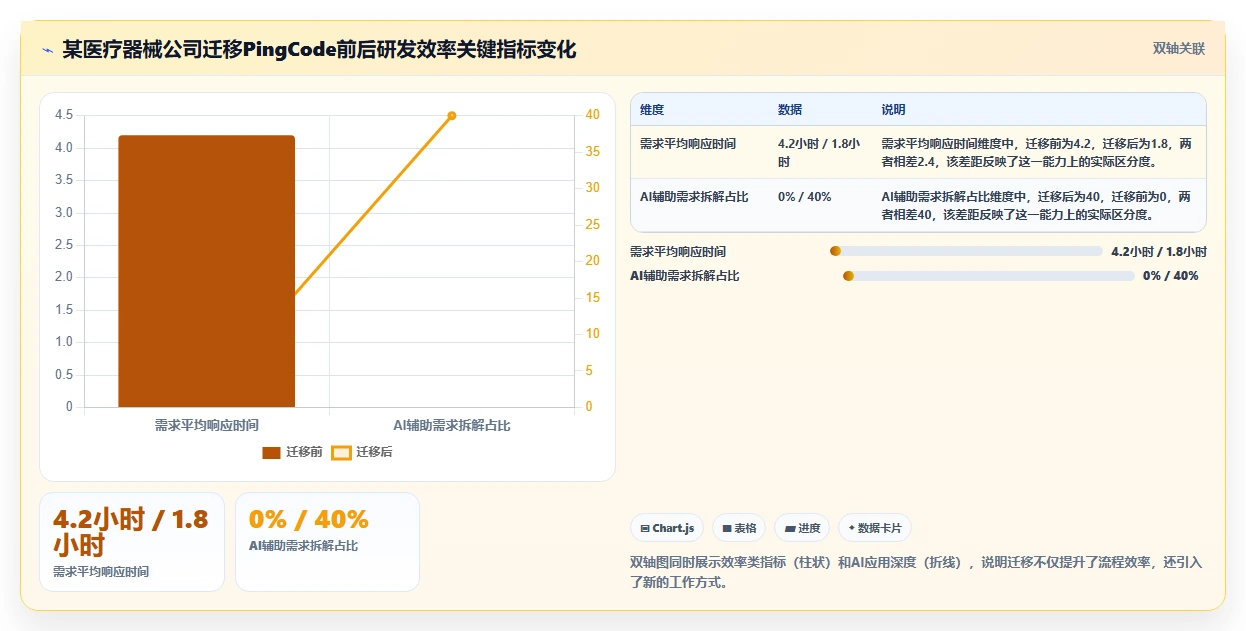
Task: Click the page title about PingCode migration
Action: point(319,49)
